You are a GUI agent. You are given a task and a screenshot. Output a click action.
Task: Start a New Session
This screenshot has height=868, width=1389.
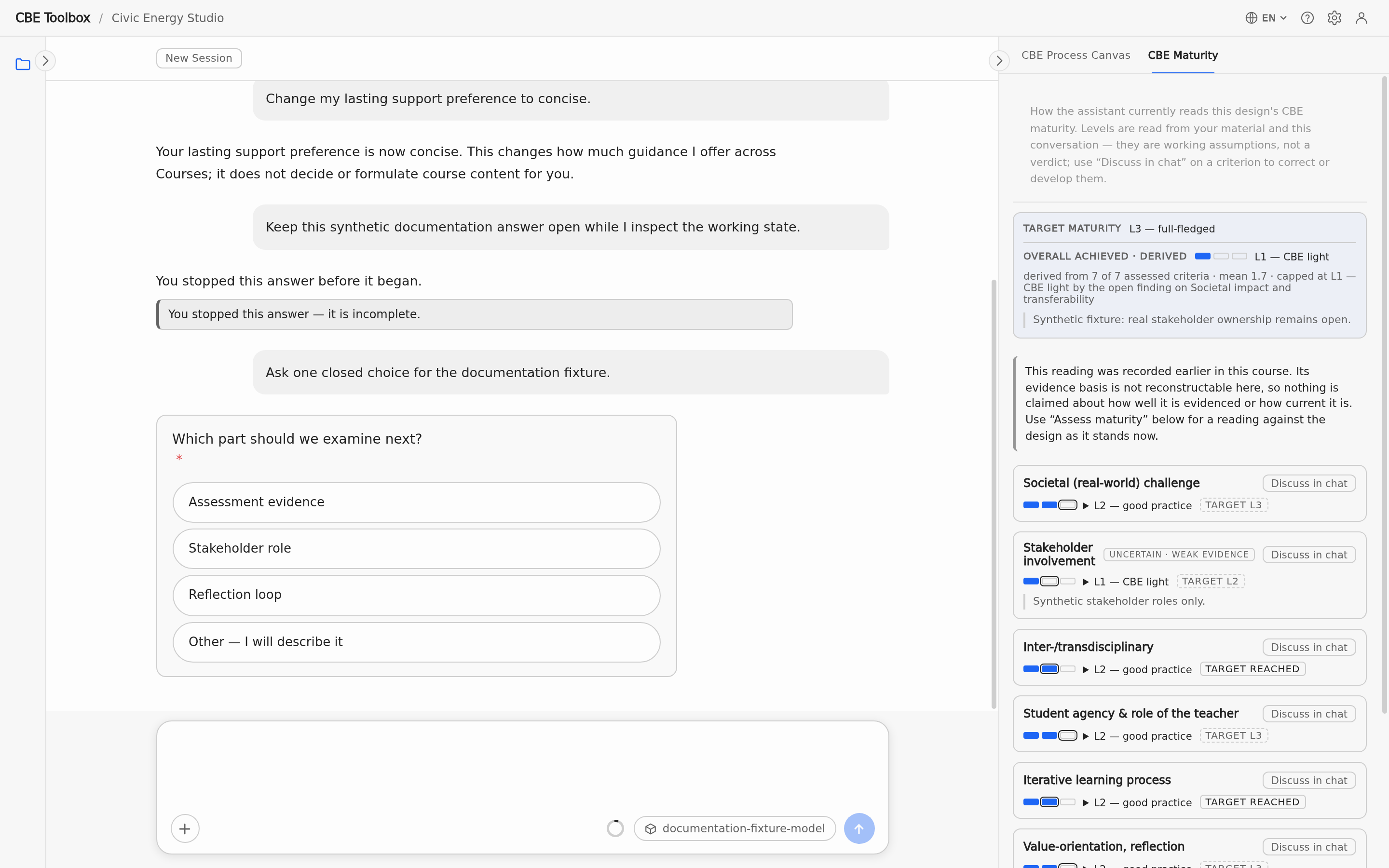coord(199,58)
